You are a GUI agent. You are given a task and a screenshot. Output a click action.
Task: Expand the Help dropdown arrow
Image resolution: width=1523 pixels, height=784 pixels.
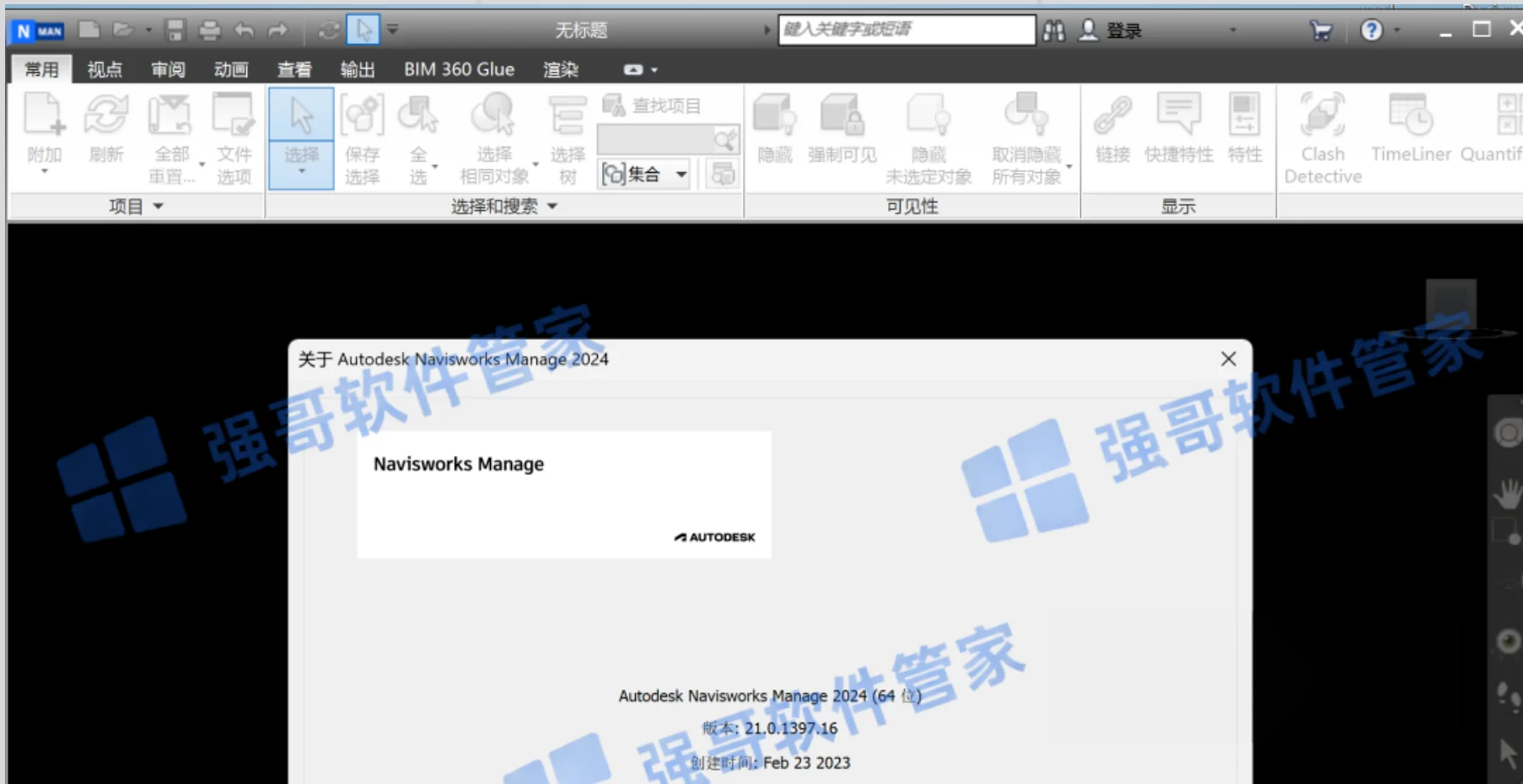pyautogui.click(x=1397, y=30)
